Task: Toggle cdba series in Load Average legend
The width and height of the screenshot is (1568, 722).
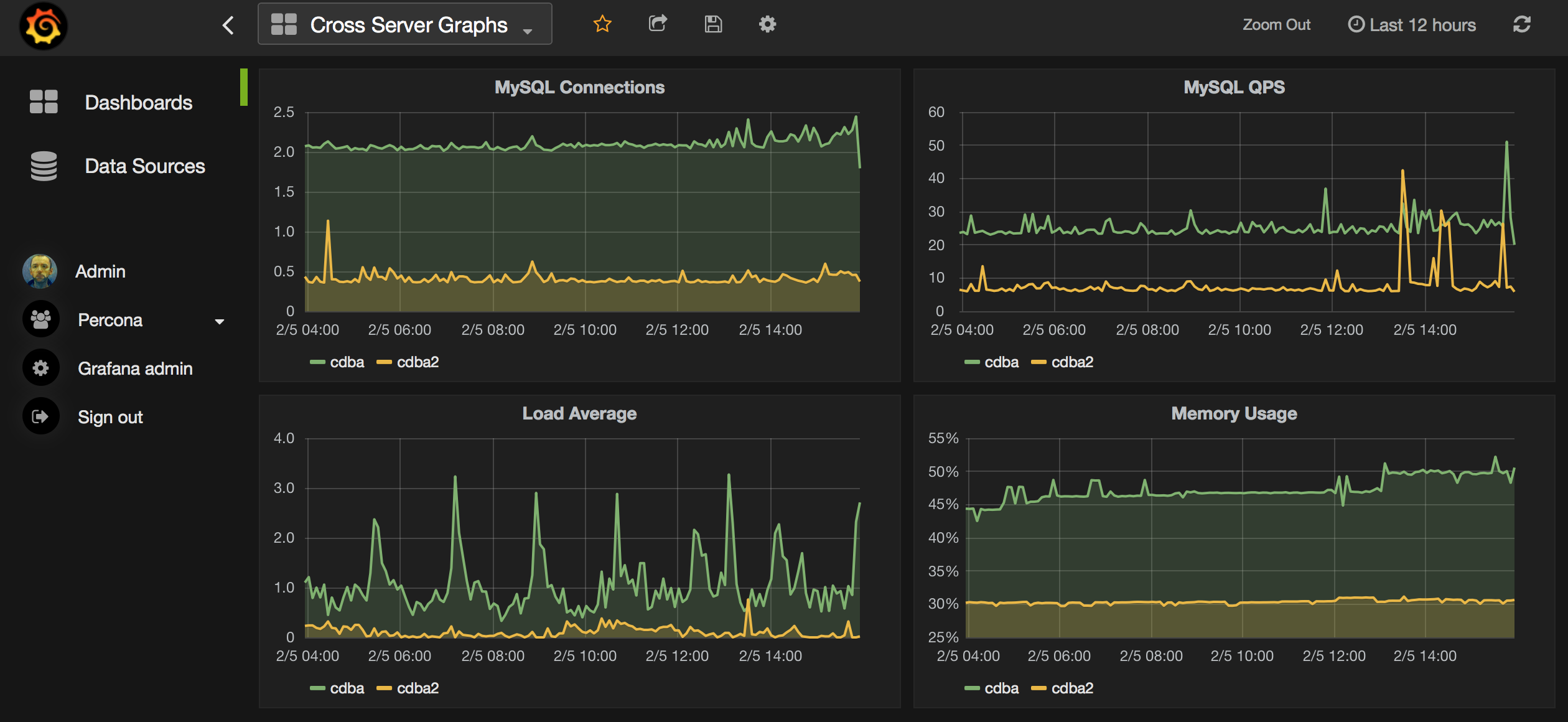Action: tap(346, 688)
